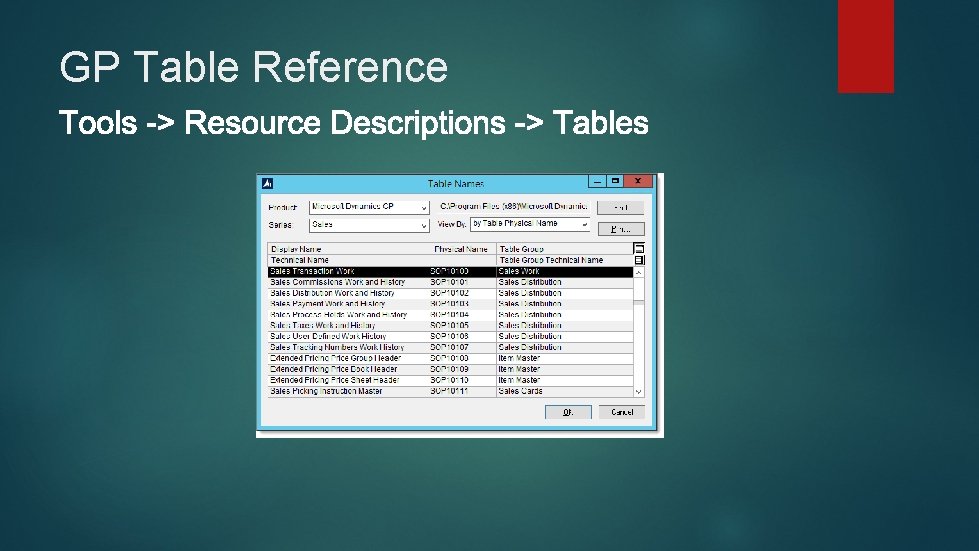Click the Cancel button
The height and width of the screenshot is (551, 979).
tap(622, 412)
